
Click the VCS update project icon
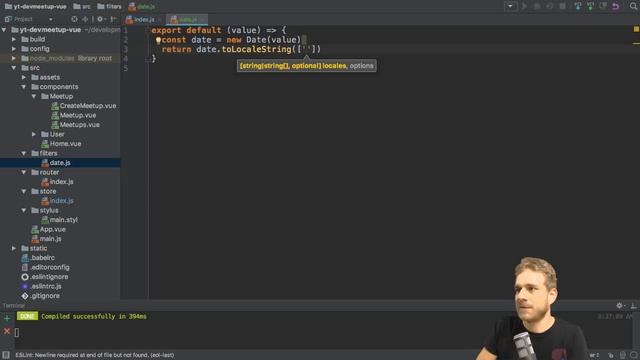pyautogui.click(x=578, y=6)
